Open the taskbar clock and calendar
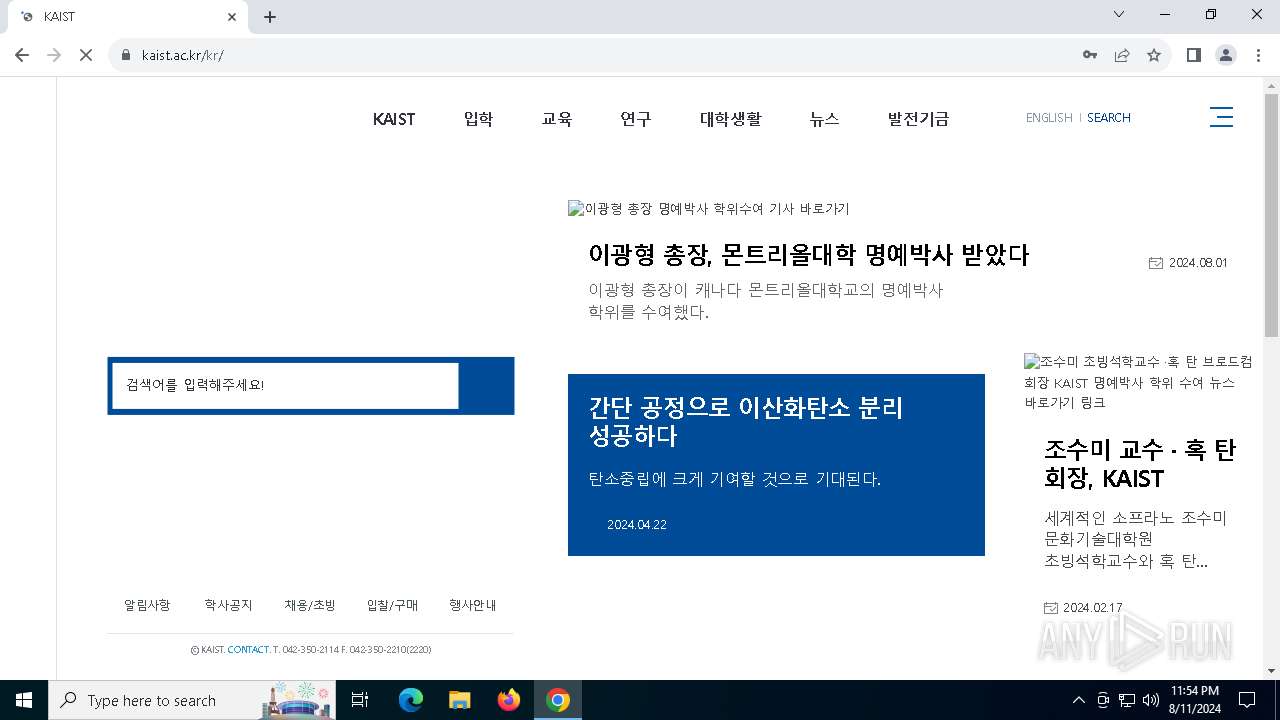Viewport: 1280px width, 720px height. point(1194,700)
